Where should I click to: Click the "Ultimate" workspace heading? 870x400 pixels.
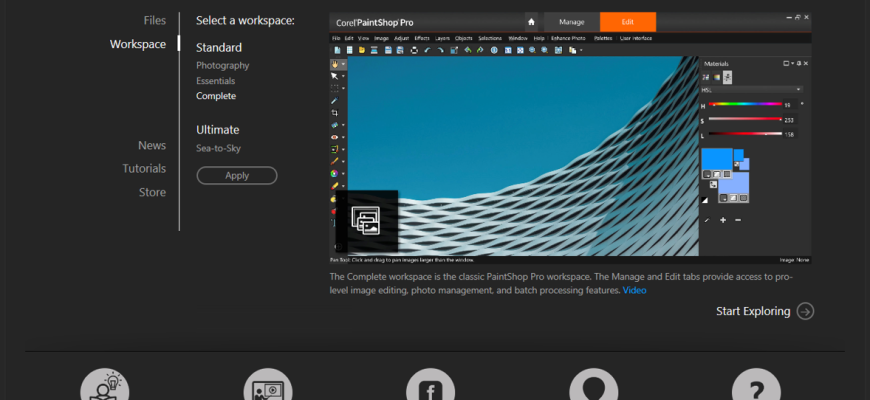[x=218, y=130]
